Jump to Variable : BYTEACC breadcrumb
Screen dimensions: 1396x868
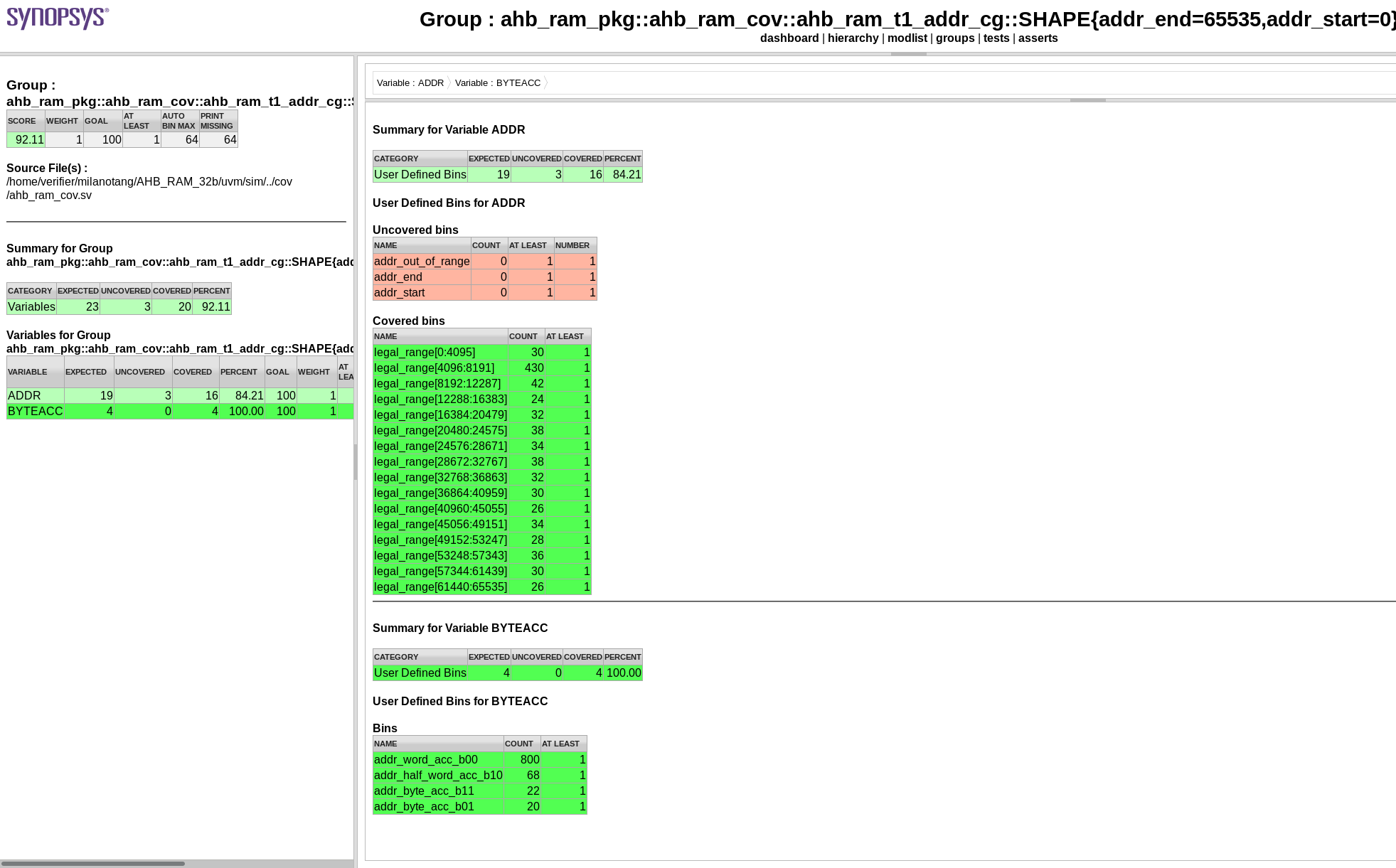[498, 83]
